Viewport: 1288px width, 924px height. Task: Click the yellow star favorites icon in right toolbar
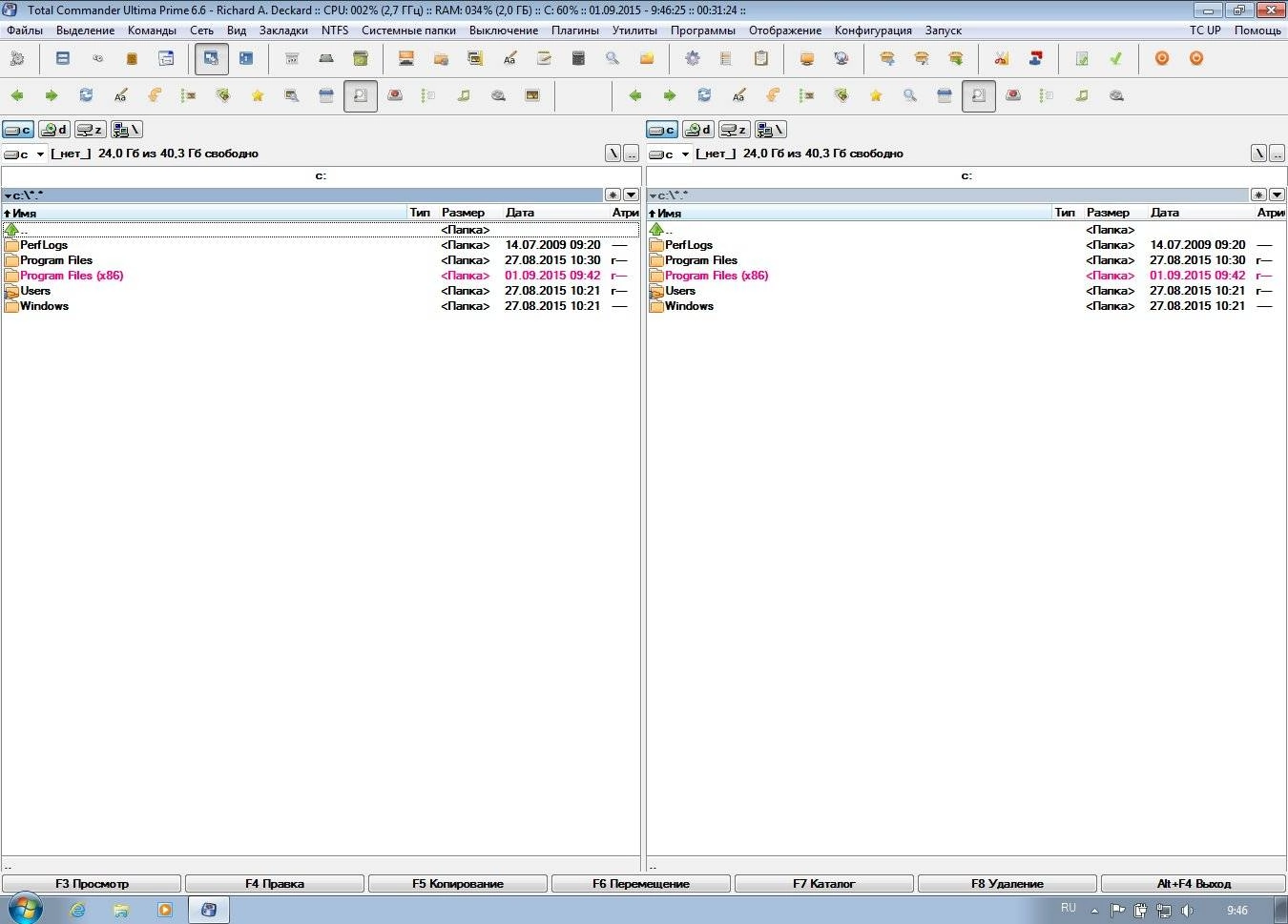click(876, 95)
